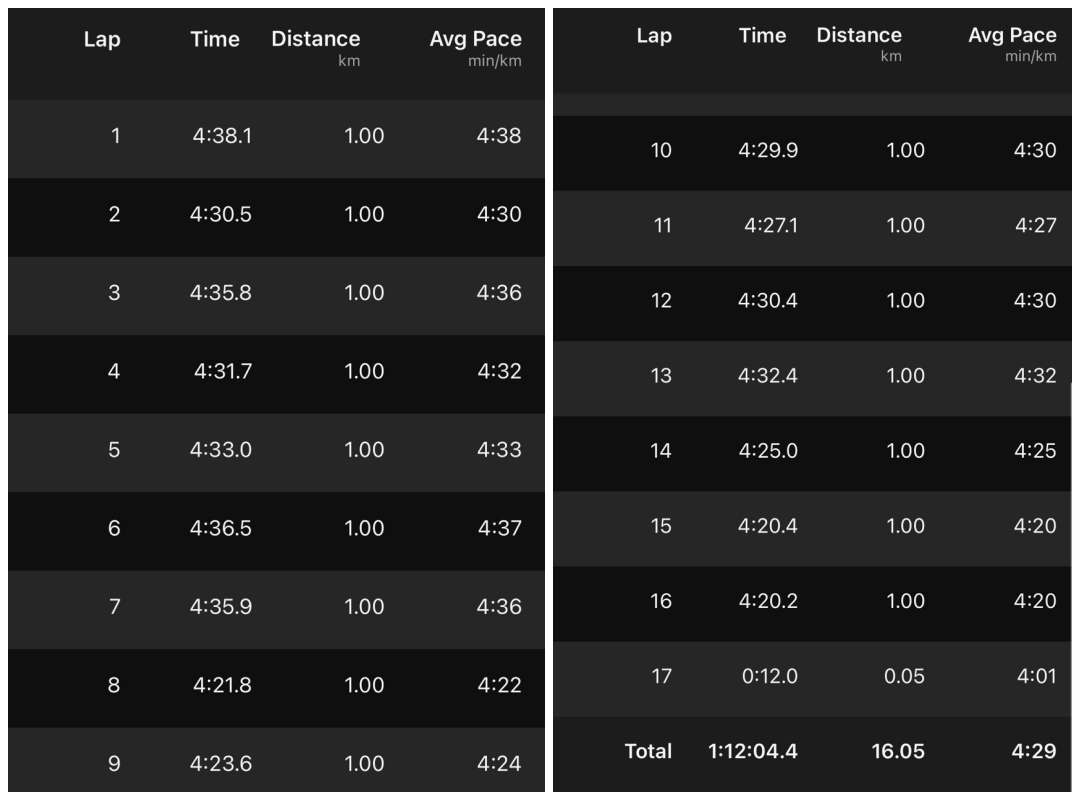Viewport: 1080px width, 800px height.
Task: Tap the 0.05 km distance value
Action: tap(906, 676)
